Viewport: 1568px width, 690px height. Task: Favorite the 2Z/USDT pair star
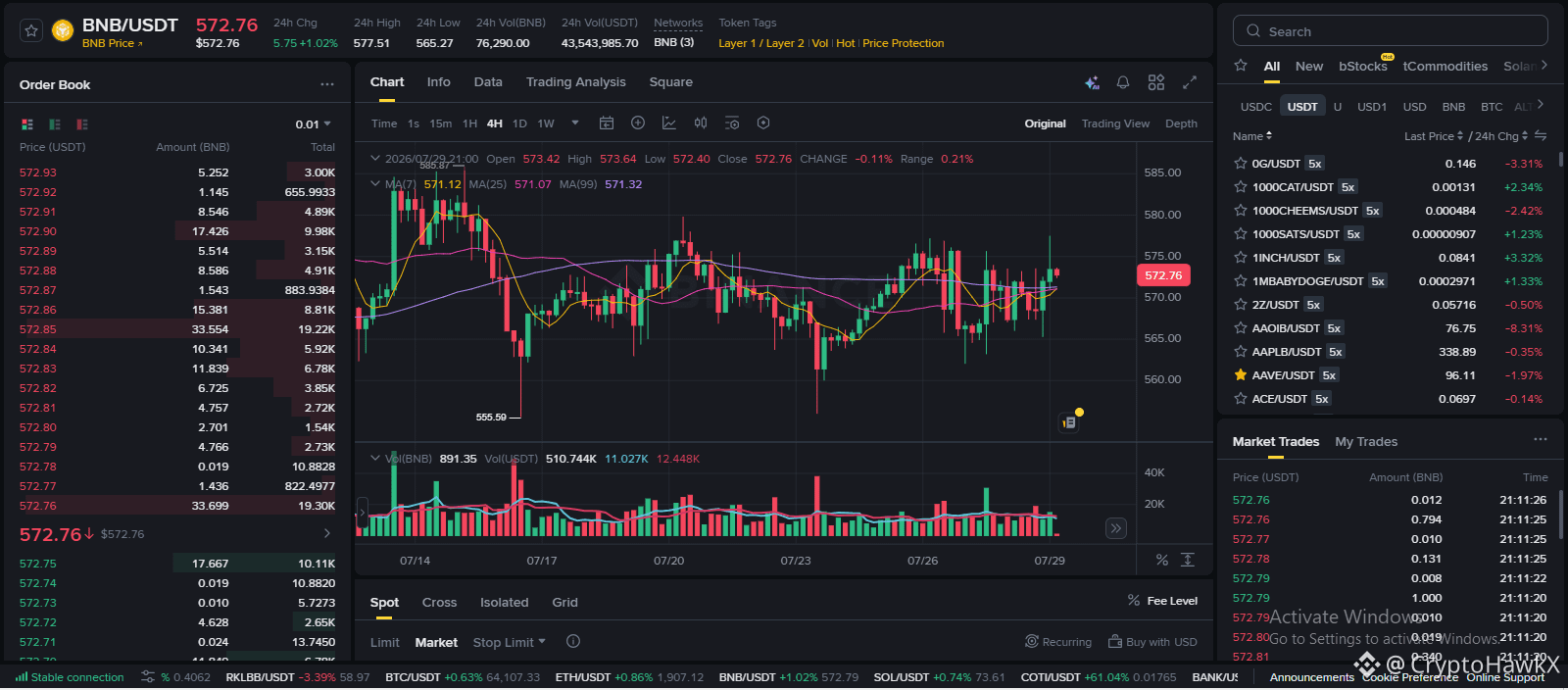[1241, 305]
